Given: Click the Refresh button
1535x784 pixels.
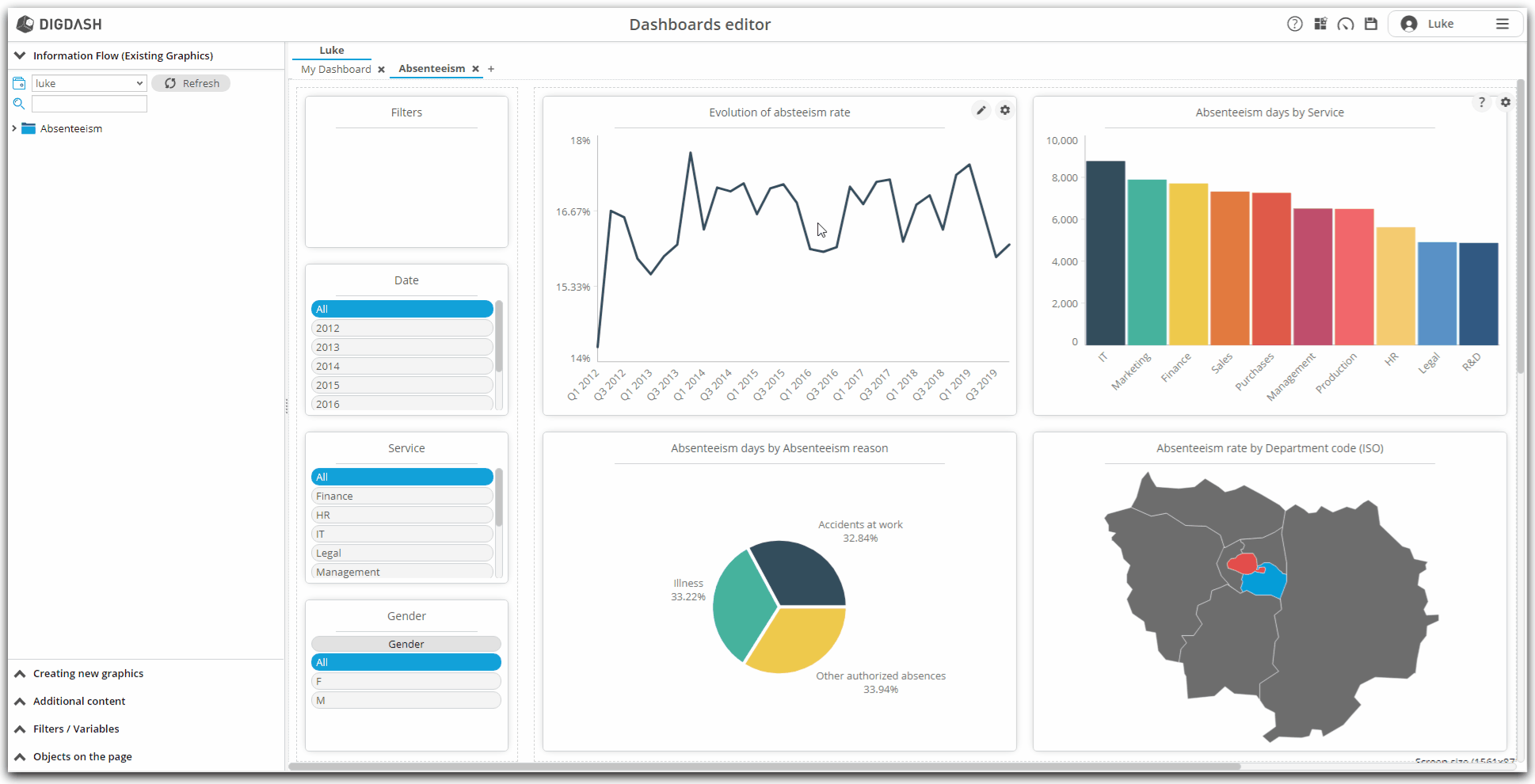Looking at the screenshot, I should coord(192,83).
